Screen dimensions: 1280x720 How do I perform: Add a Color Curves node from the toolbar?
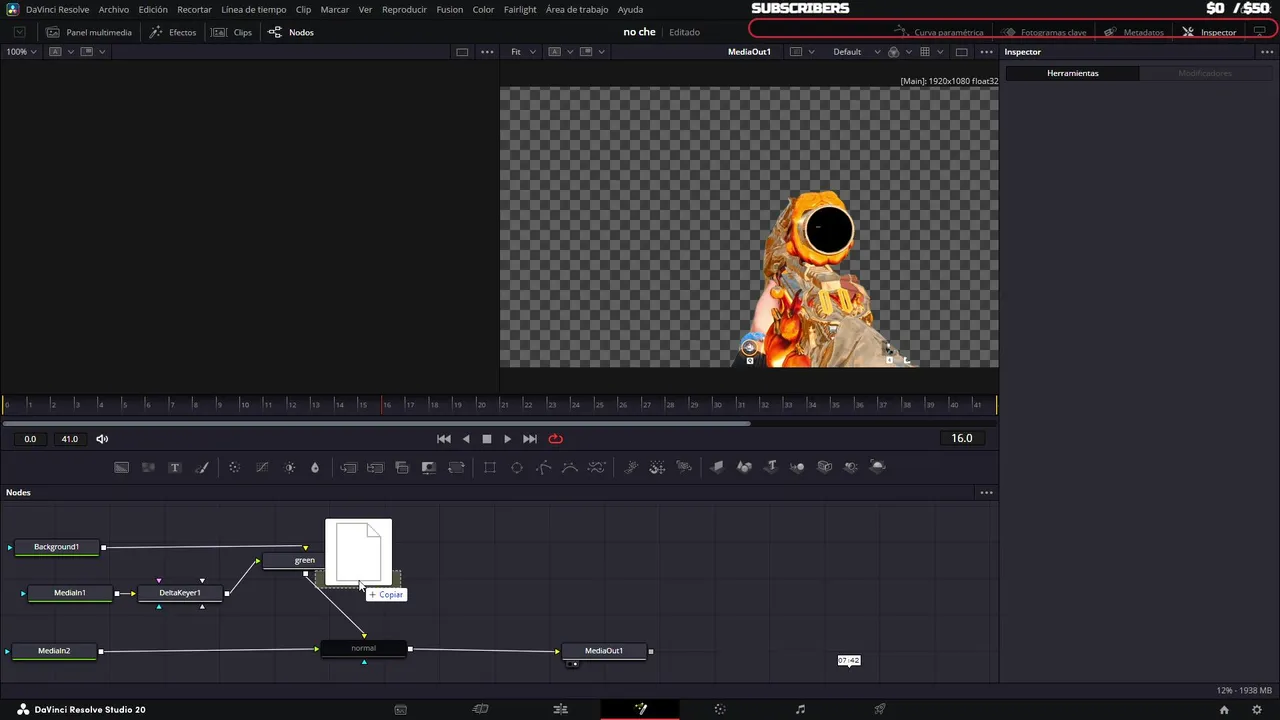click(x=262, y=467)
